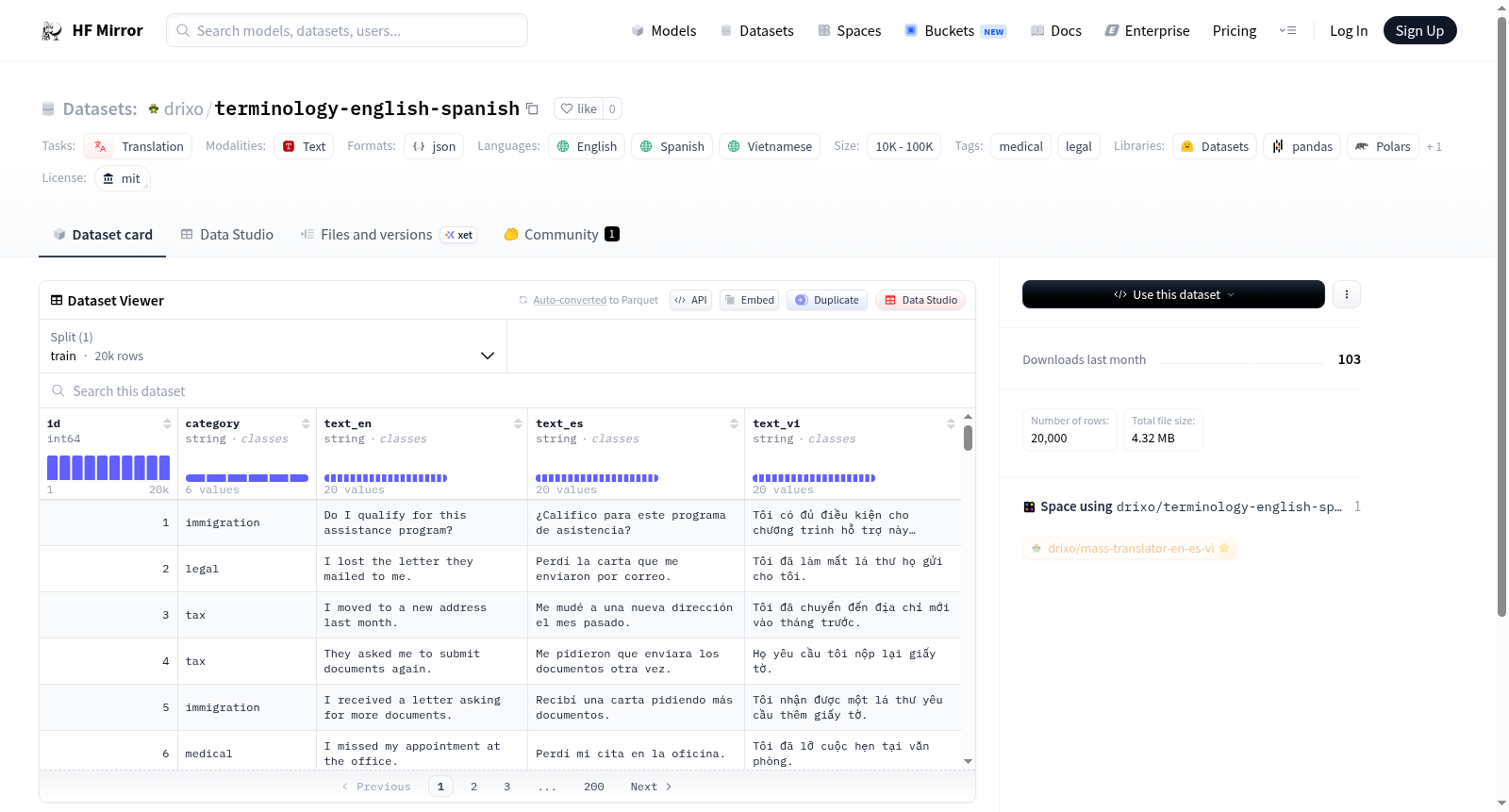Image resolution: width=1509 pixels, height=812 pixels.
Task: Select the cell "Perdí la carta que me enviaron por correo."
Action: [x=637, y=569]
